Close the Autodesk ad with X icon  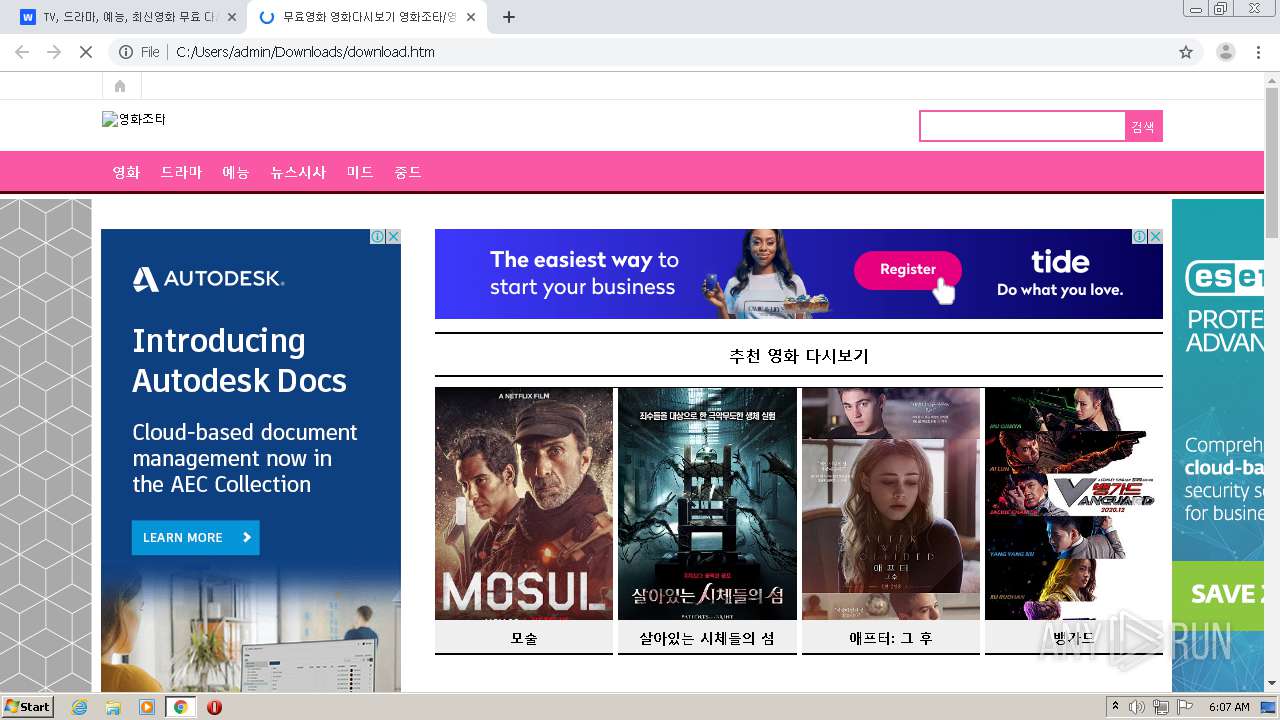tap(393, 237)
